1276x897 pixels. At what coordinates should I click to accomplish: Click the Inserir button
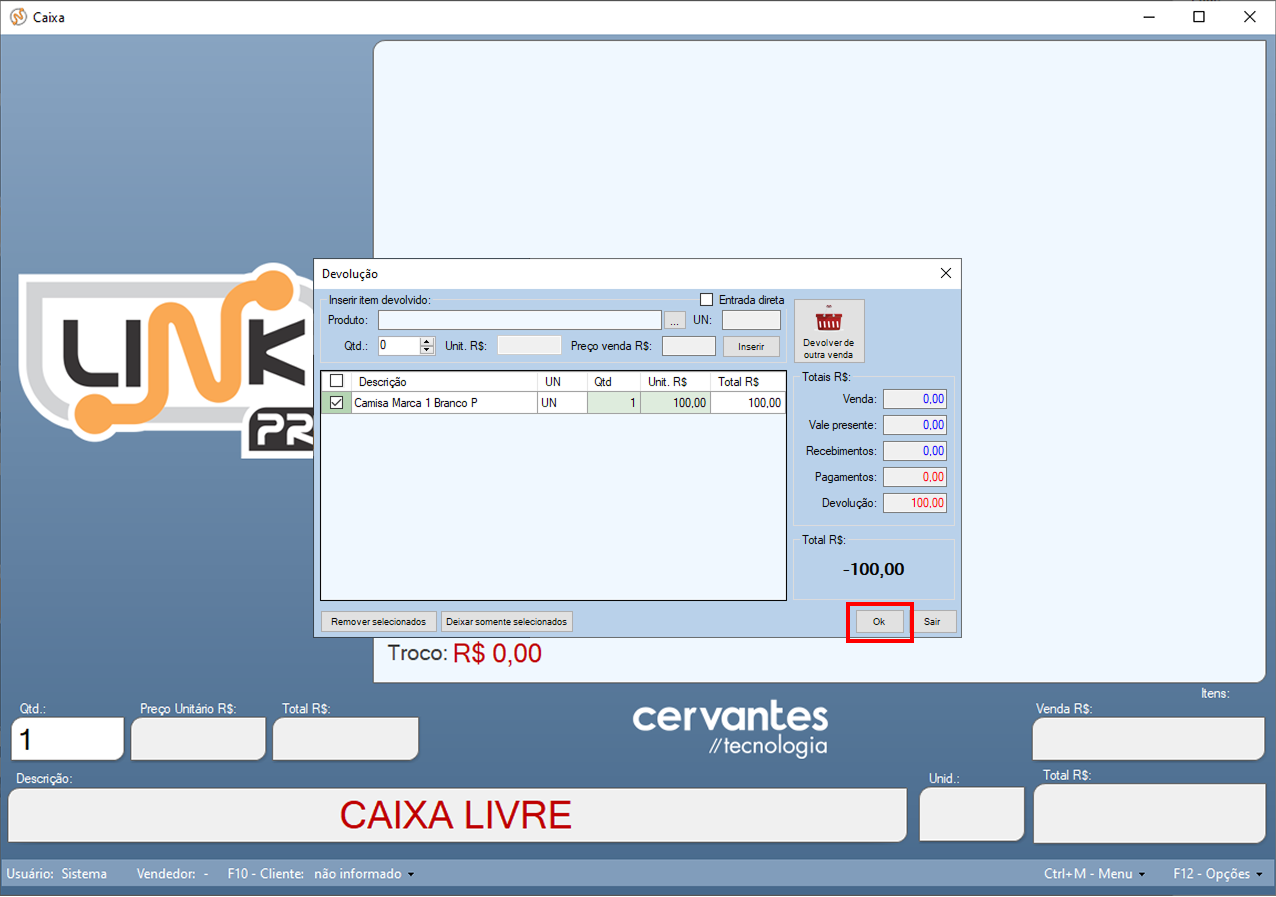pos(751,346)
